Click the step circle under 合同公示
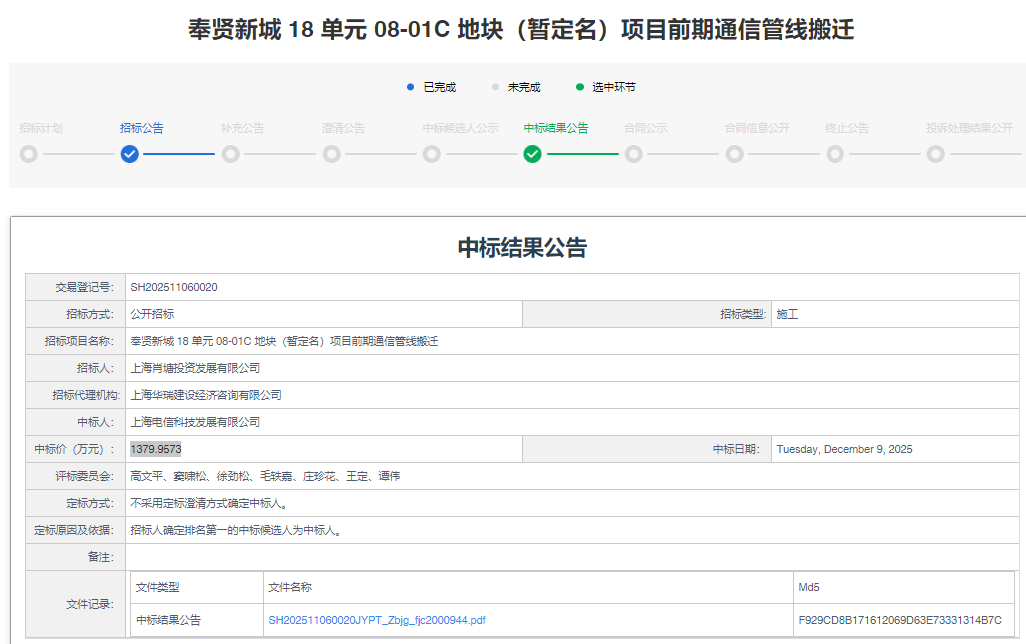This screenshot has height=644, width=1026. 633,154
